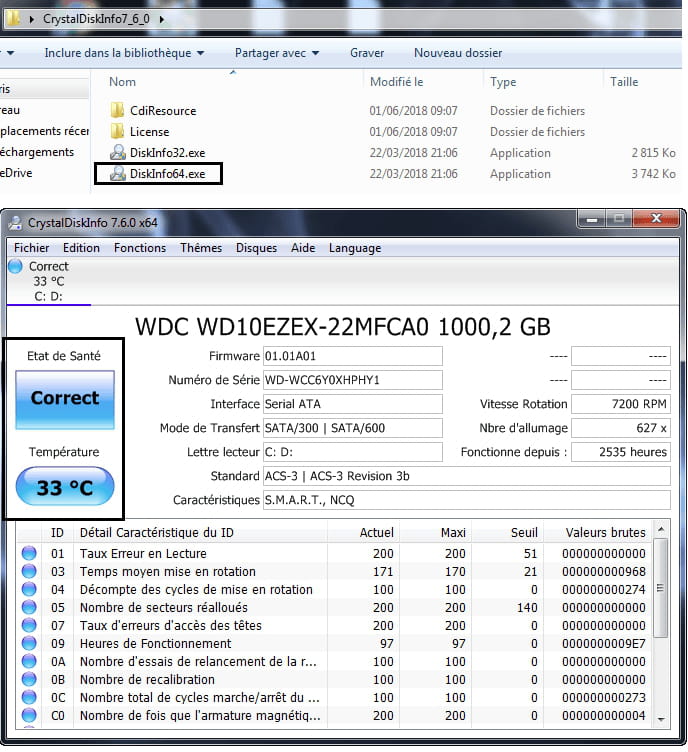Open the Language menu

tap(355, 248)
